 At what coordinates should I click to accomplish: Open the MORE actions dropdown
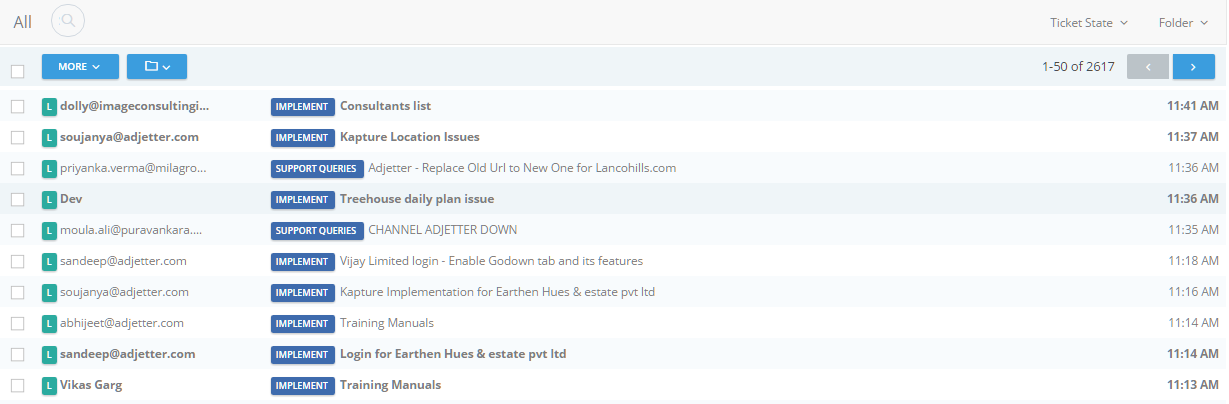[80, 66]
